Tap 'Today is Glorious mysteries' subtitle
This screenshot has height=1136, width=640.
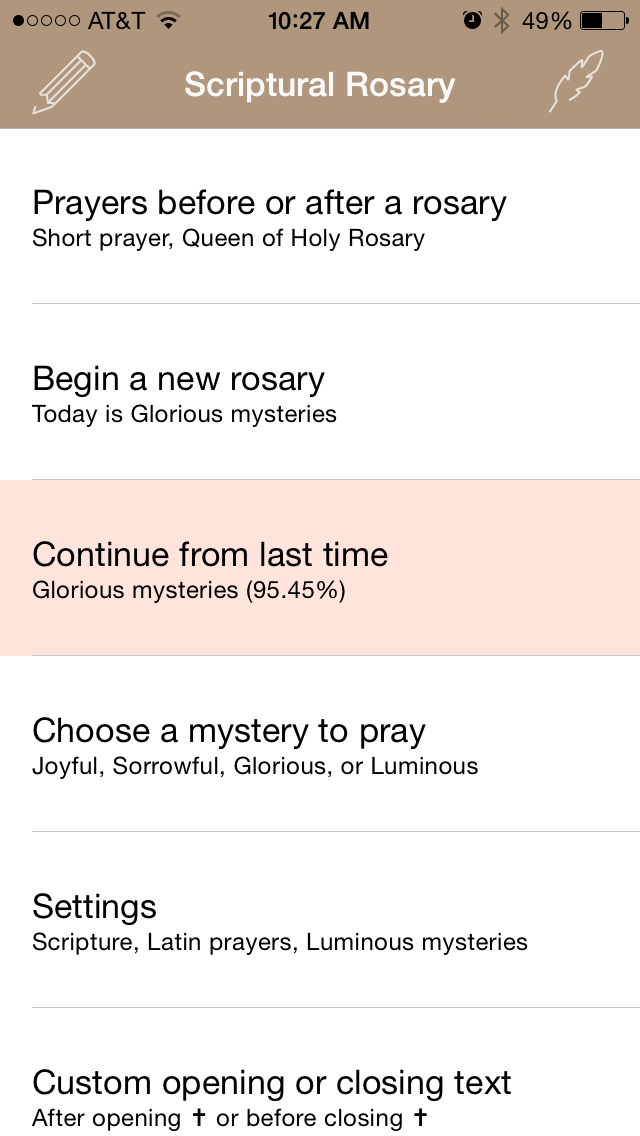point(184,414)
